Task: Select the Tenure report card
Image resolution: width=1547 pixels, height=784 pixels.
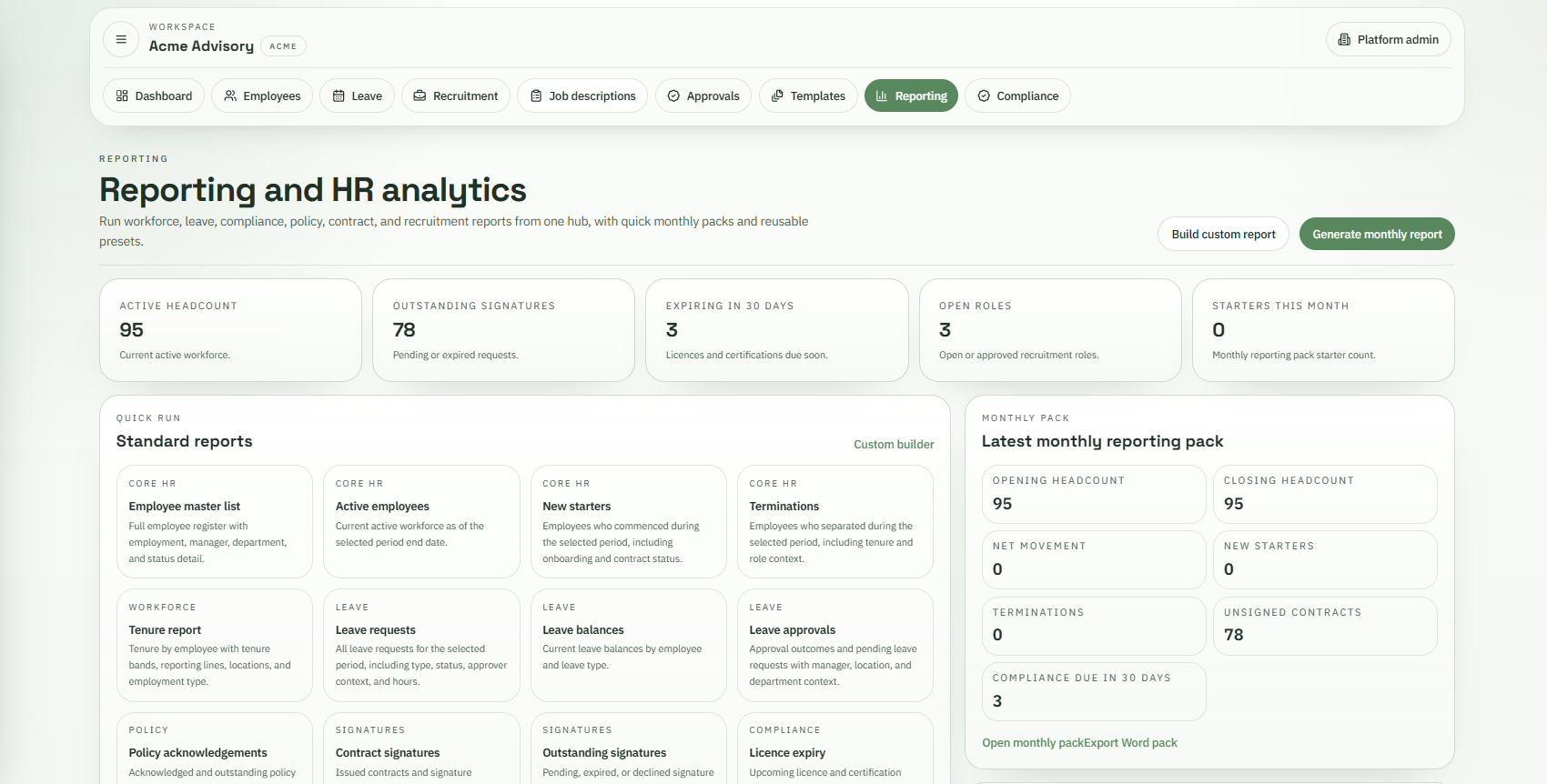Action: tap(215, 645)
